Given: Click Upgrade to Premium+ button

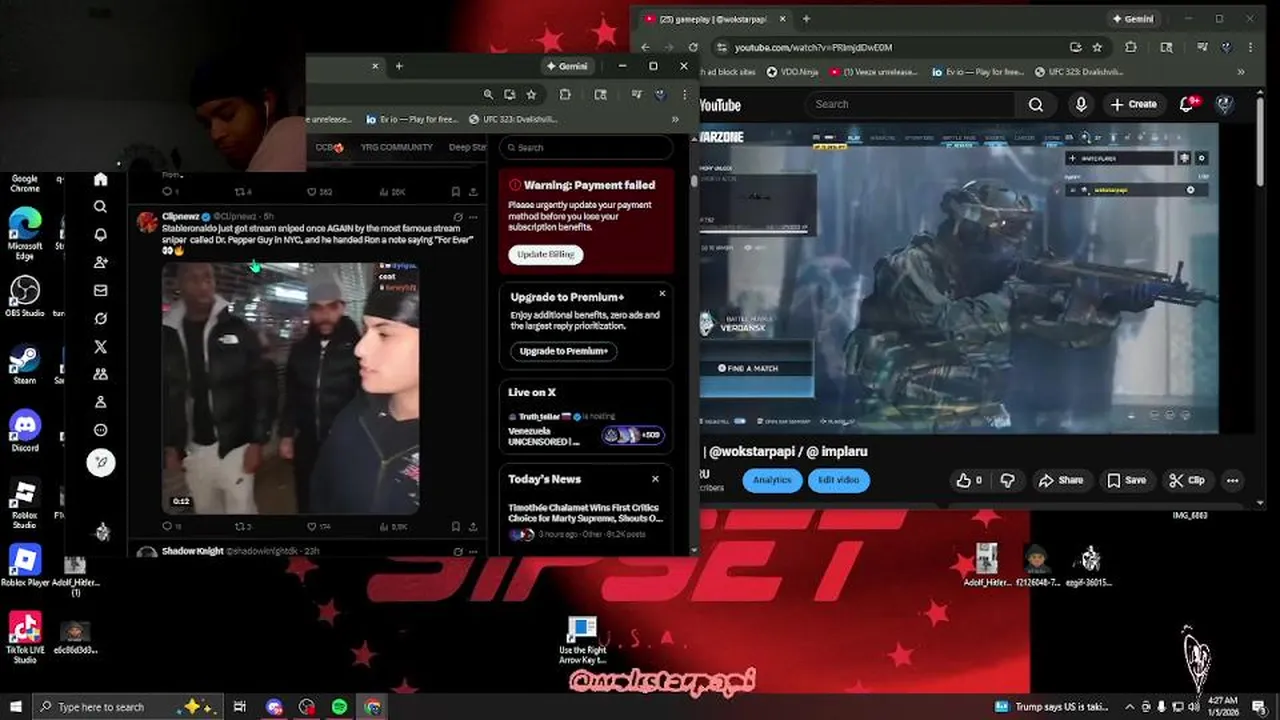Looking at the screenshot, I should (564, 351).
